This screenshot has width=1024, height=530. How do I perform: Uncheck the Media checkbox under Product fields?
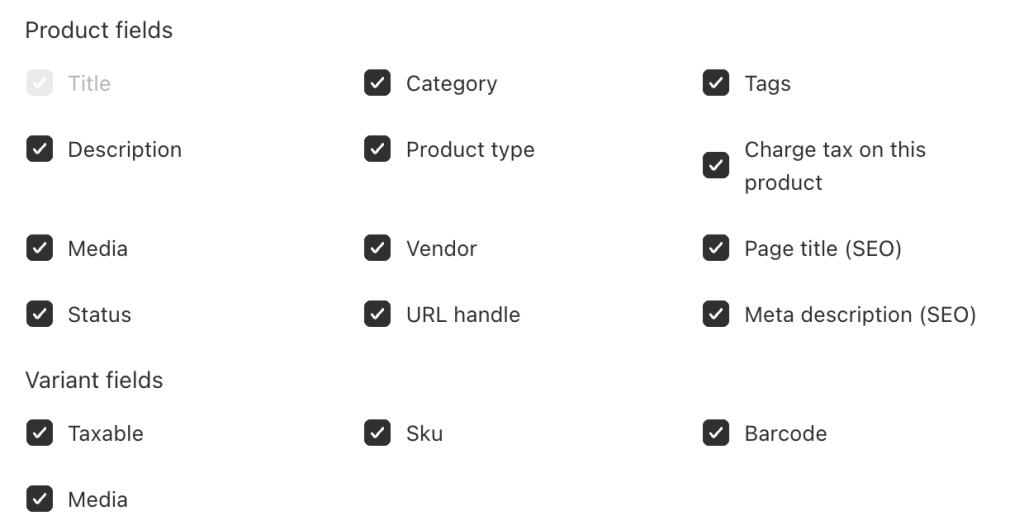click(x=39, y=248)
